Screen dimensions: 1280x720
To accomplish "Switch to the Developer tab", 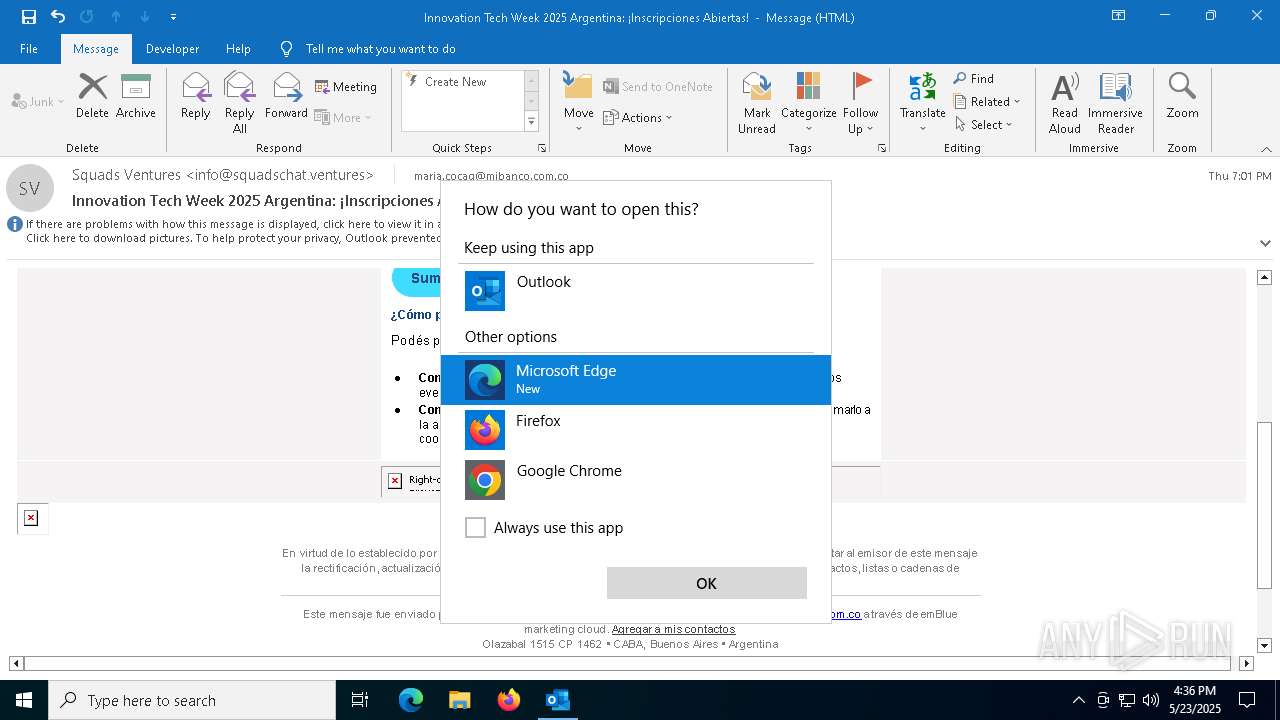I will click(x=172, y=48).
